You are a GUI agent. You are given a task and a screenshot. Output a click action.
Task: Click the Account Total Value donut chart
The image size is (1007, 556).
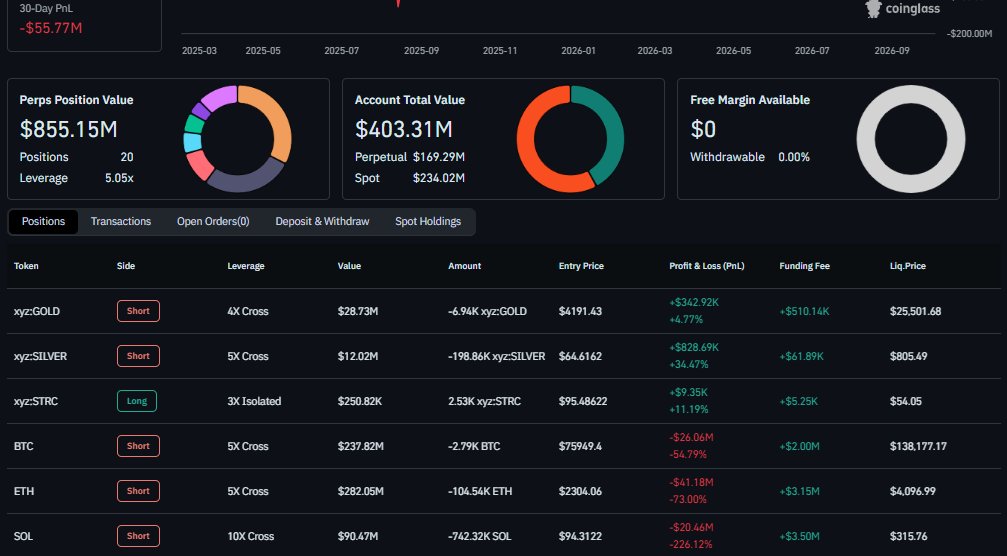click(x=570, y=139)
